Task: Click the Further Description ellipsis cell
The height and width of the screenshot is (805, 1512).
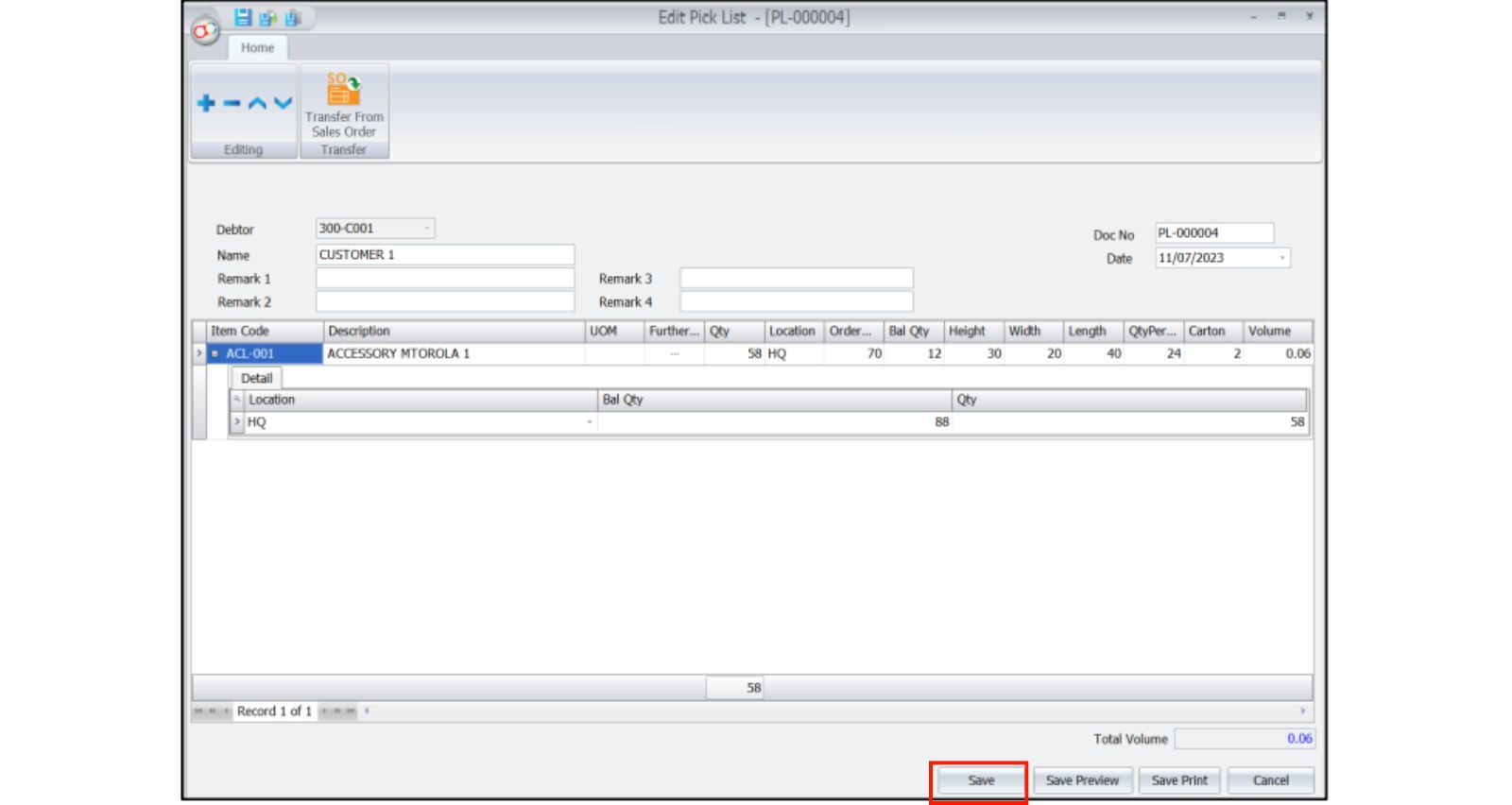Action: (674, 354)
